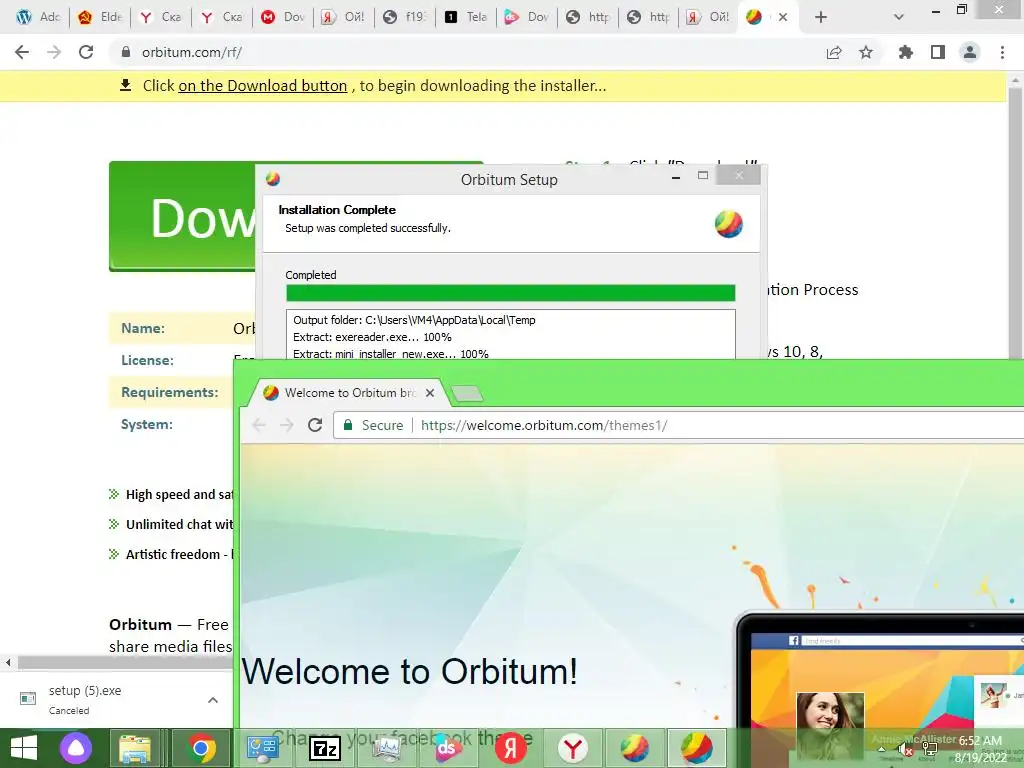Open Alice assistant purple taskbar icon
The image size is (1024, 768).
click(76, 748)
